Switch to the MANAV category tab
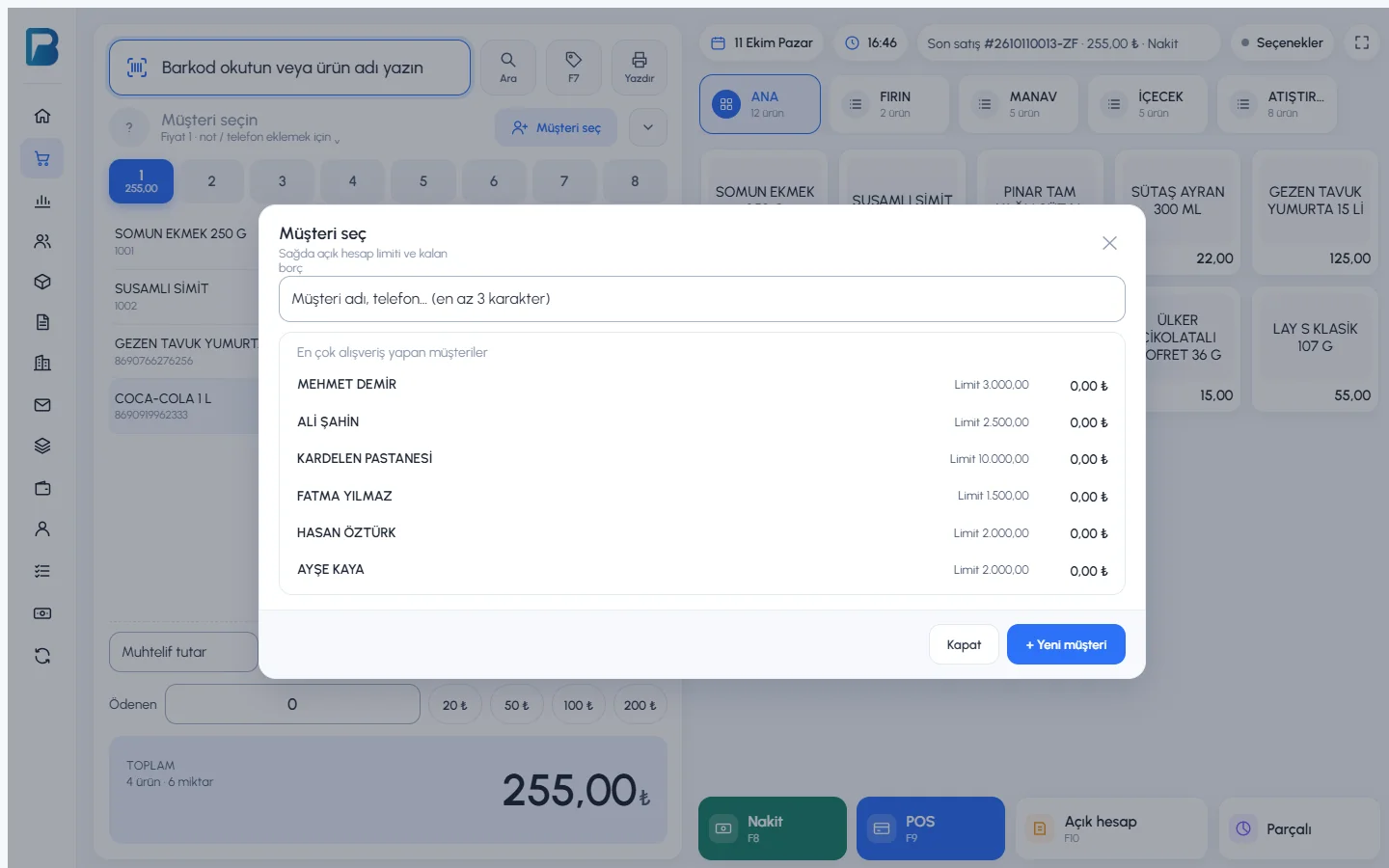Screen dimensions: 1389x868 pos(1020,104)
